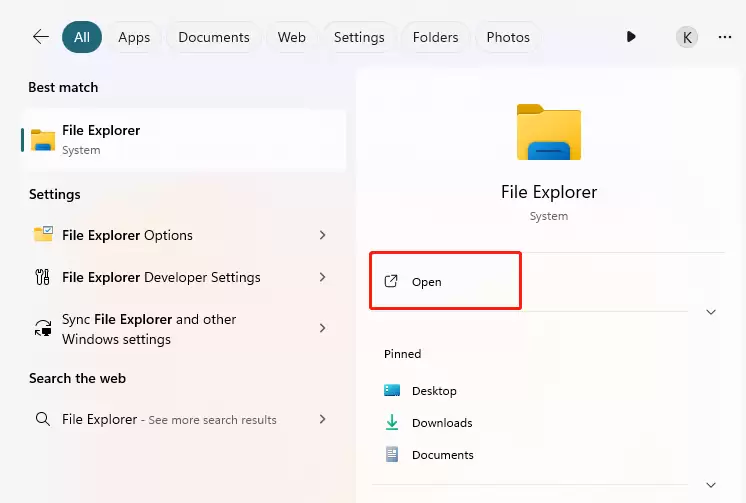Open Sync File Explorer and other settings
The width and height of the screenshot is (746, 503).
point(183,329)
